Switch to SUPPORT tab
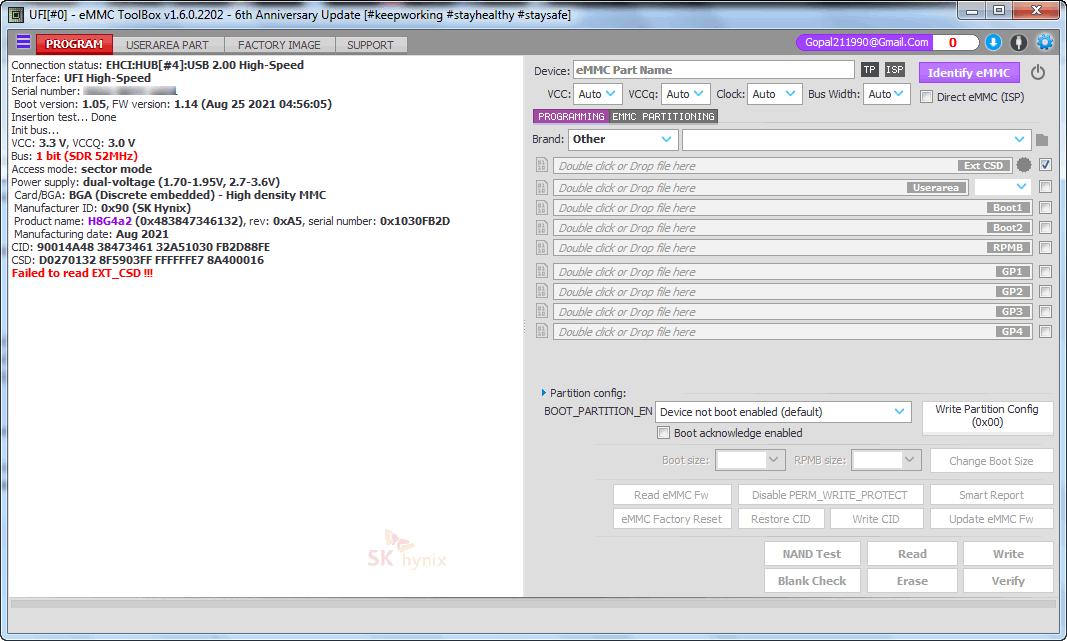Image resolution: width=1067 pixels, height=641 pixels. pyautogui.click(x=370, y=45)
